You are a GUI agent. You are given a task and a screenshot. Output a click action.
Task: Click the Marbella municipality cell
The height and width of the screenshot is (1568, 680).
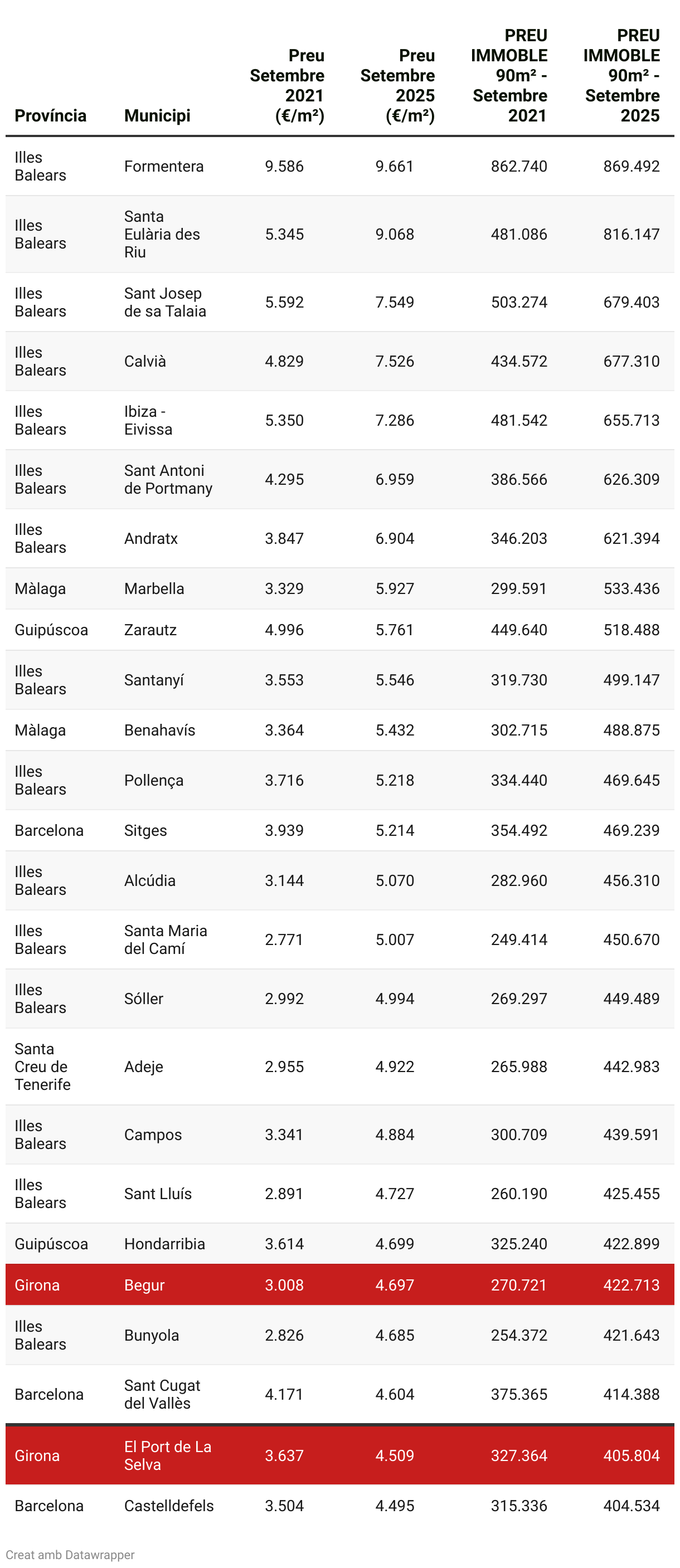154,588
